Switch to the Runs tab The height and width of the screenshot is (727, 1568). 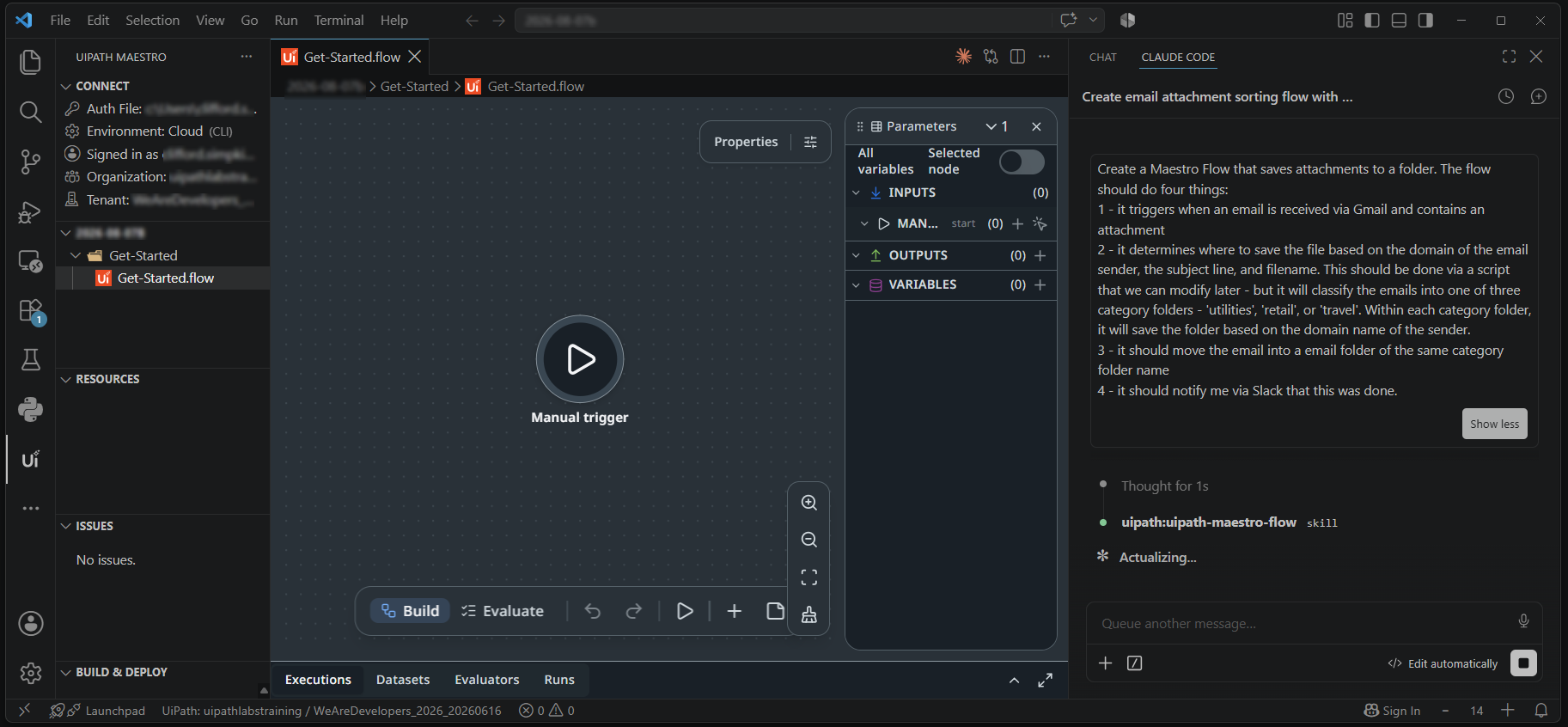(559, 680)
